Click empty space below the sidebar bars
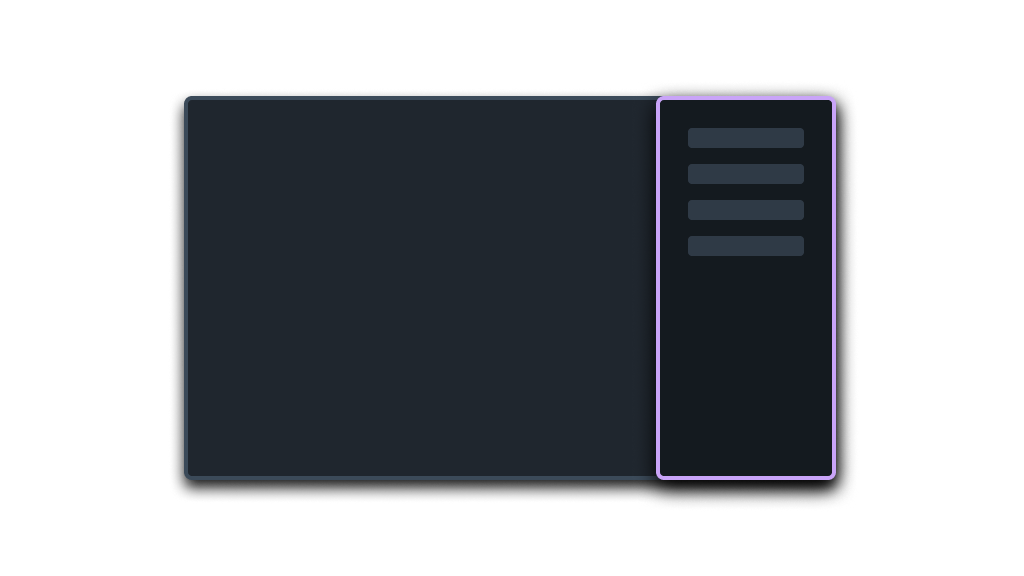The image size is (1024, 576). [x=745, y=370]
